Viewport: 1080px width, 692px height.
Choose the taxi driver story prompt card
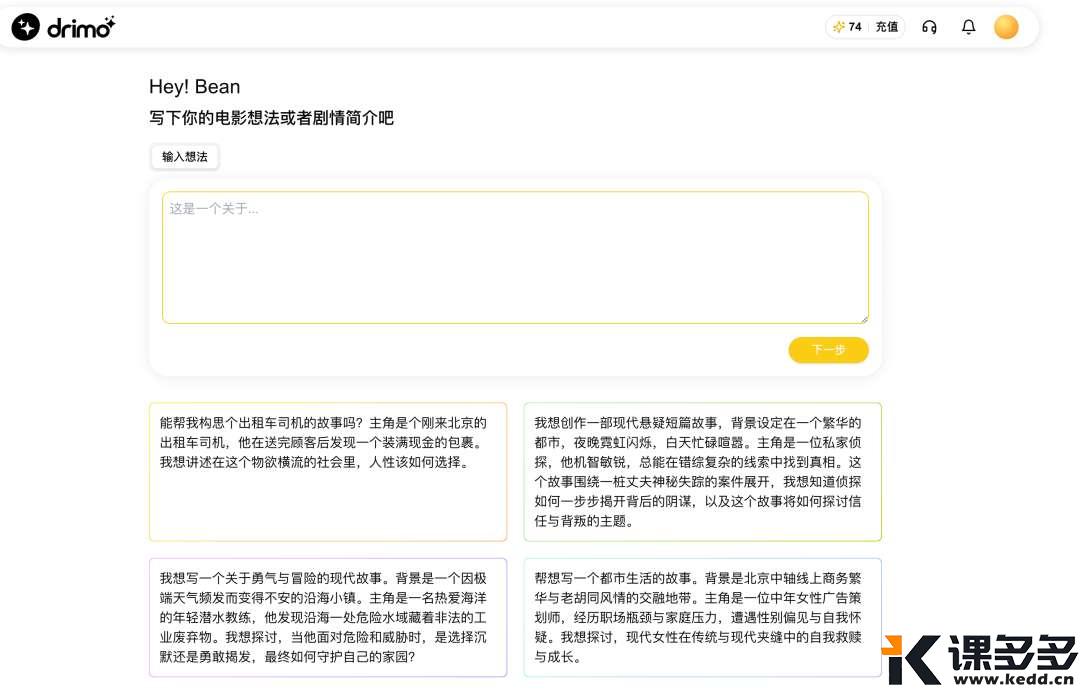tap(328, 472)
